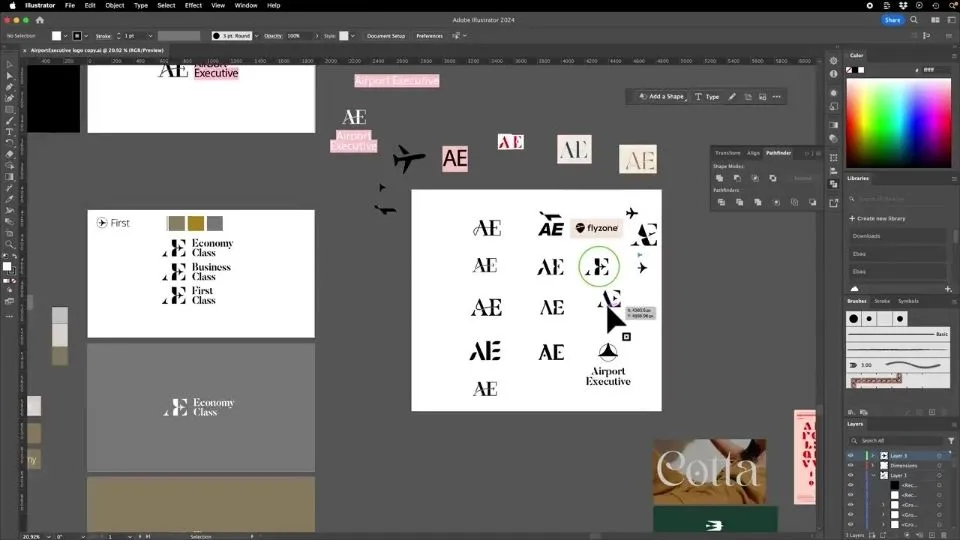Viewport: 960px width, 540px height.
Task: Switch to the Symbols tab
Action: pyautogui.click(x=908, y=301)
